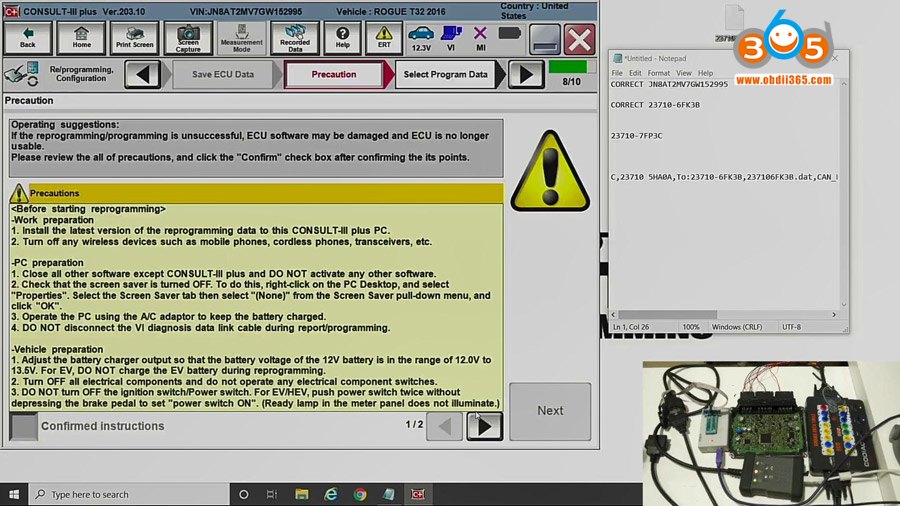Image resolution: width=900 pixels, height=506 pixels.
Task: Select the 100% zoom status in Notepad
Action: tap(691, 327)
